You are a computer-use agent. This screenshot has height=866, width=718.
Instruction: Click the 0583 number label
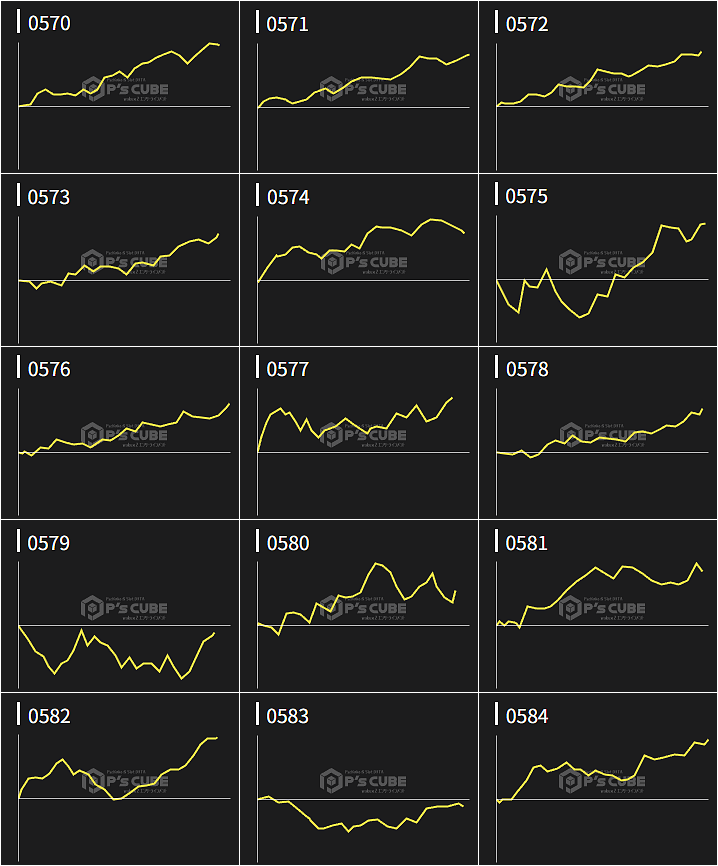point(288,716)
